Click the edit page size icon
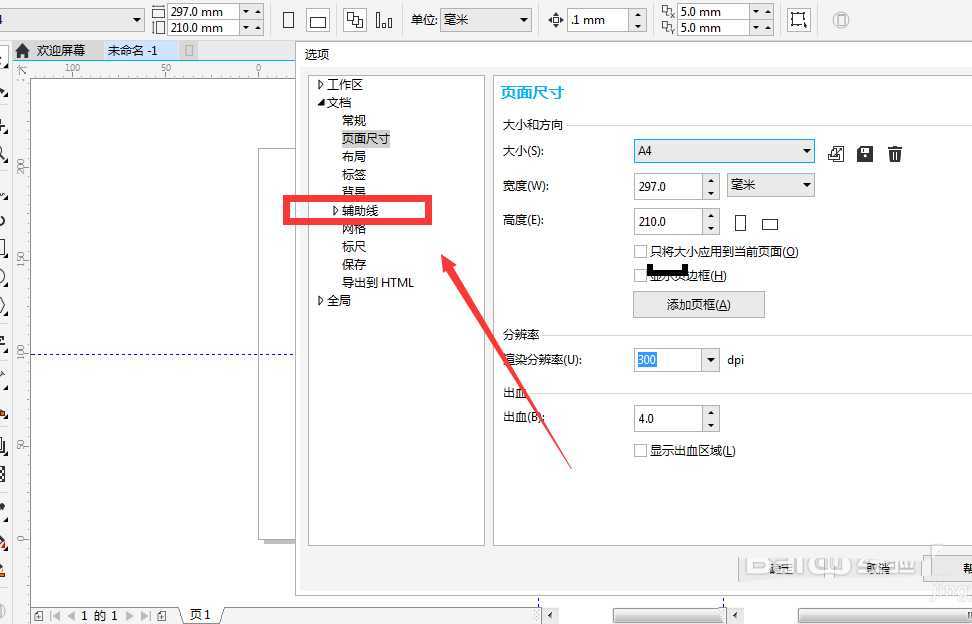The width and height of the screenshot is (972, 624). click(x=836, y=153)
